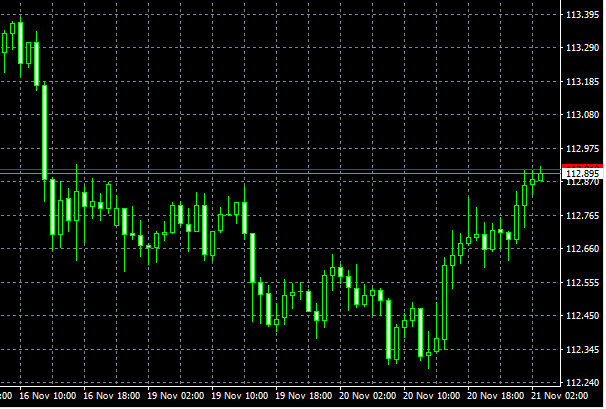This screenshot has height=409, width=606.
Task: Click the 16 Nov 18:00 time label
Action: coord(112,396)
